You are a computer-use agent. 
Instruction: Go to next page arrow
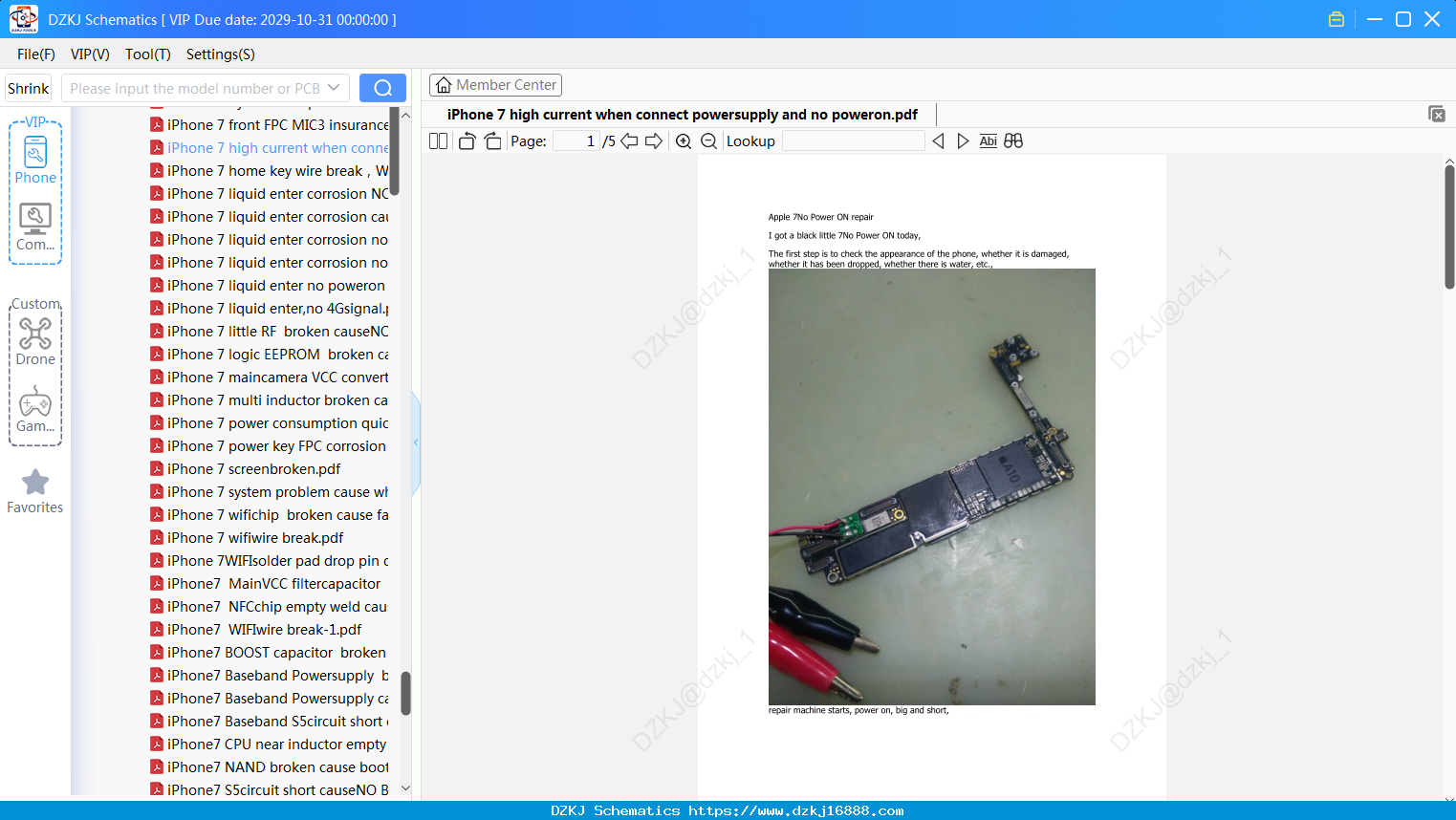[654, 140]
